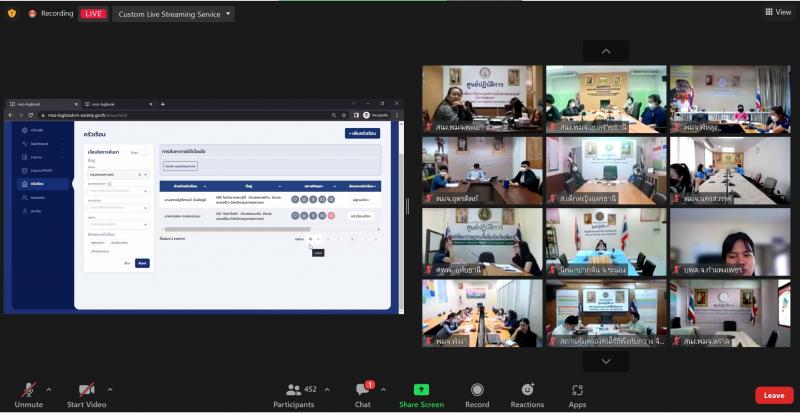
Task: Show previous page of video thumbnails
Action: (x=606, y=52)
